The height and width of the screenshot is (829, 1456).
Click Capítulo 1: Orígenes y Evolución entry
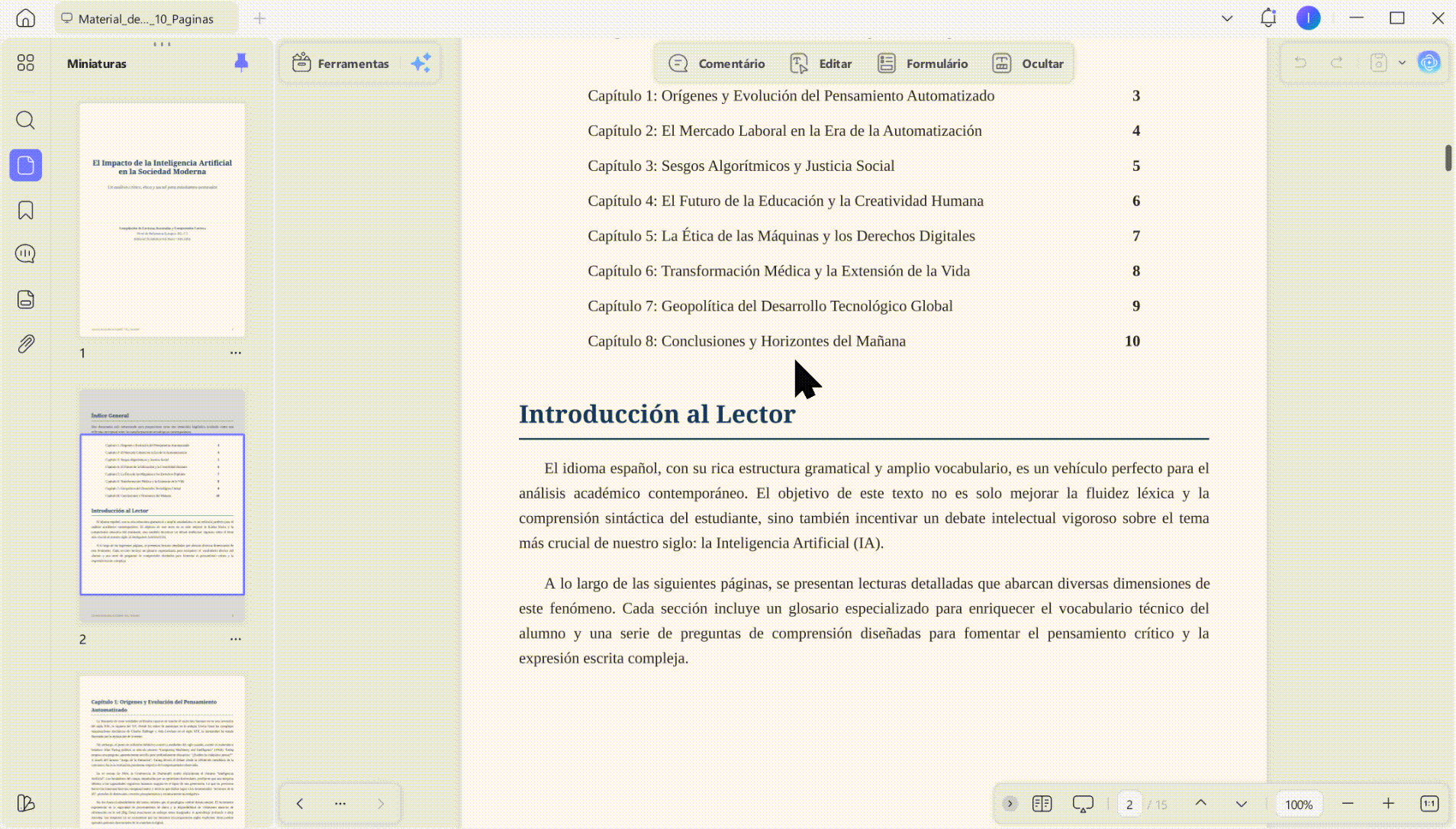point(791,95)
